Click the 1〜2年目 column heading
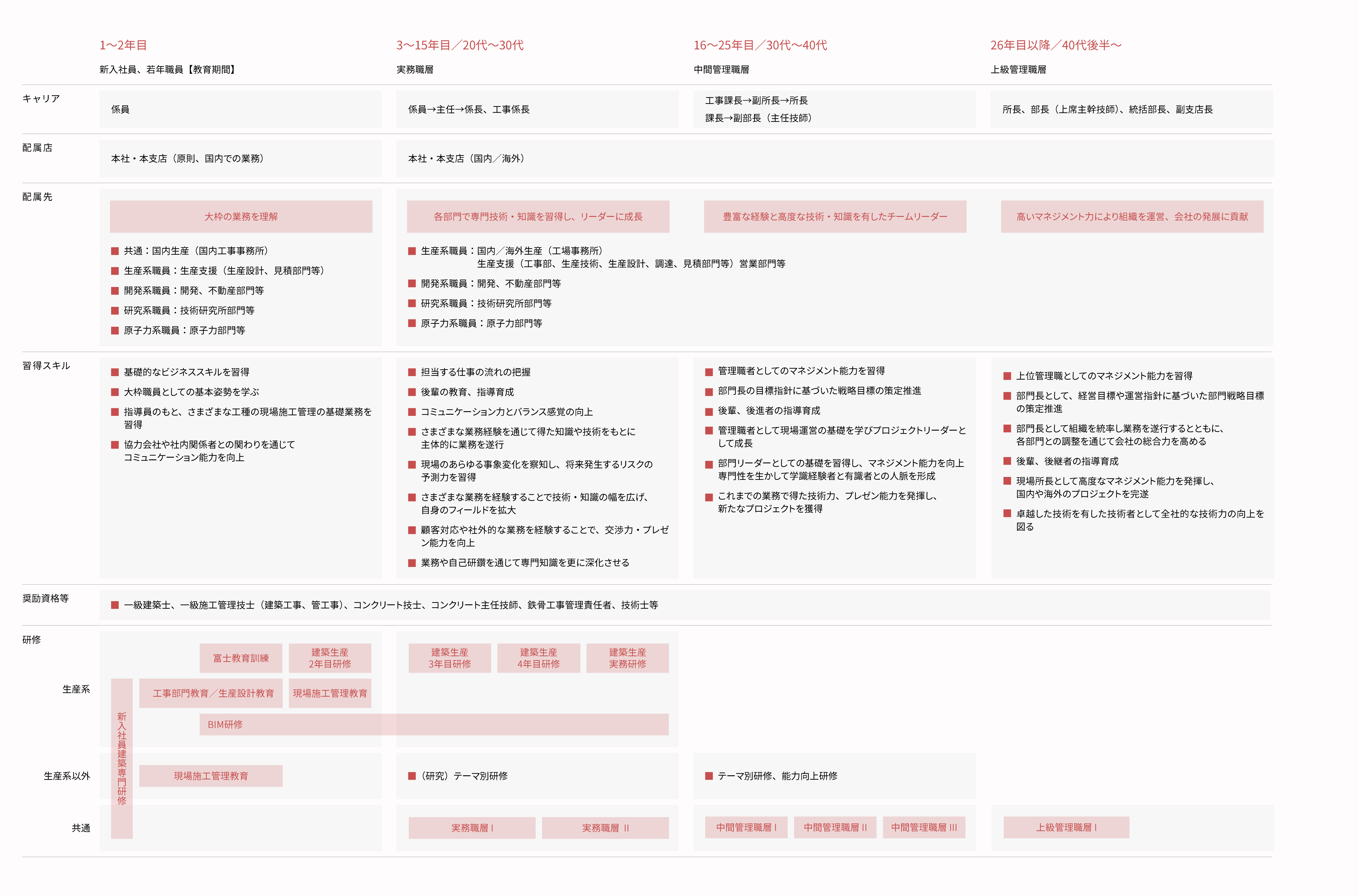Screen dimensions: 1359x896 123,45
